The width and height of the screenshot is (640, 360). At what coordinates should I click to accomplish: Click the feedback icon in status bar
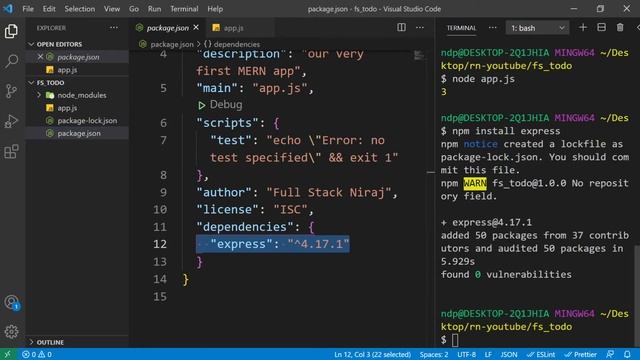point(610,354)
